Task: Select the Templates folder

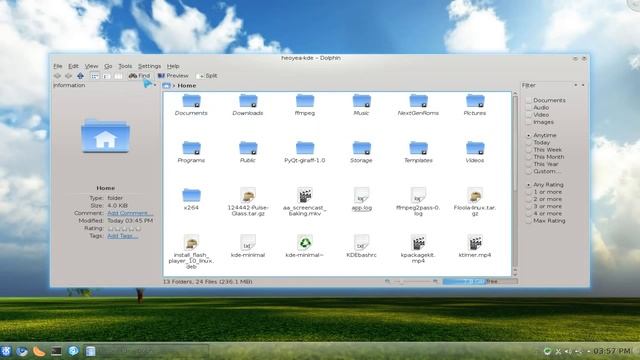Action: tap(418, 152)
